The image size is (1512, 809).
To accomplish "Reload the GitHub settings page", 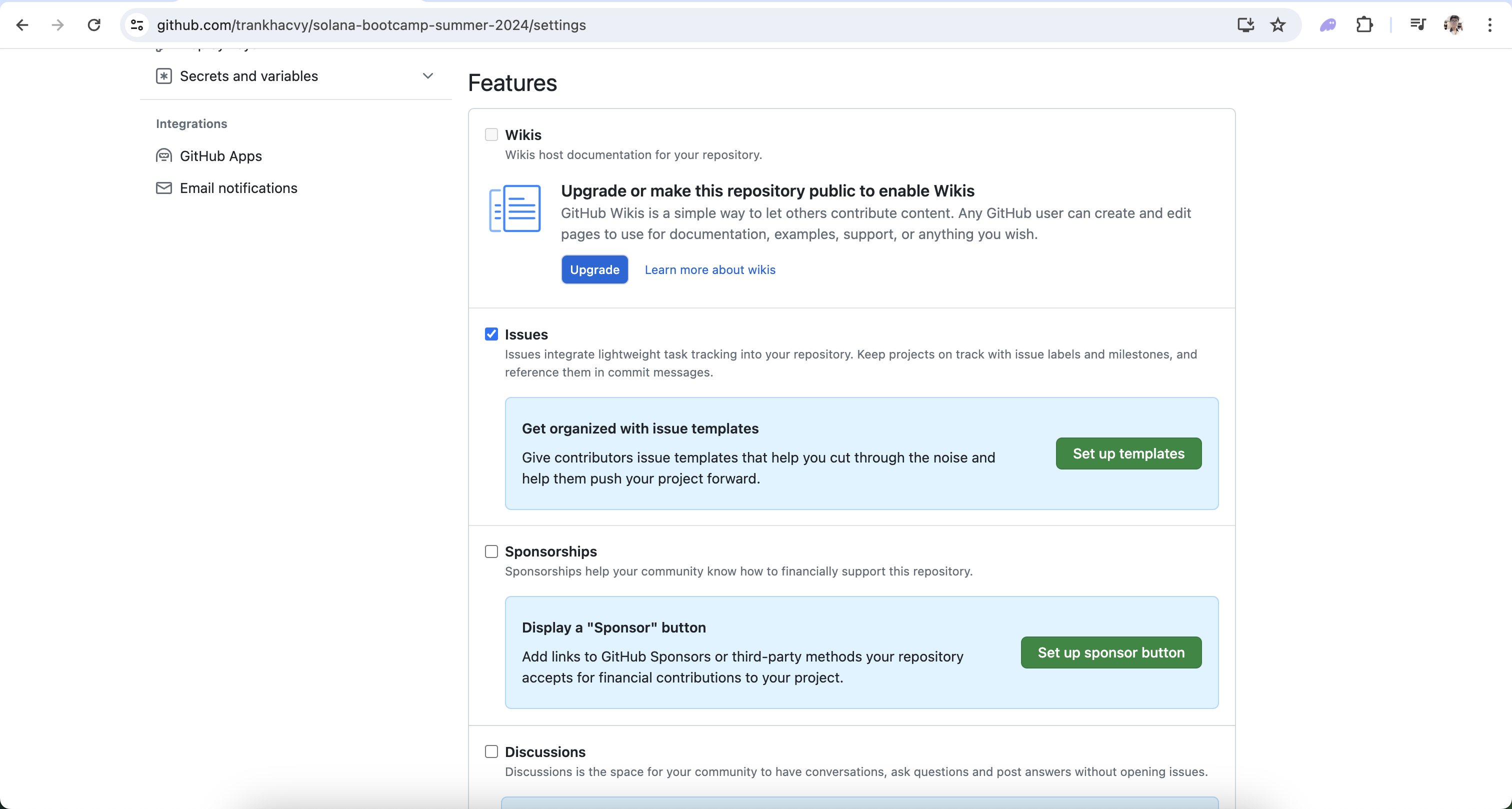I will point(94,24).
